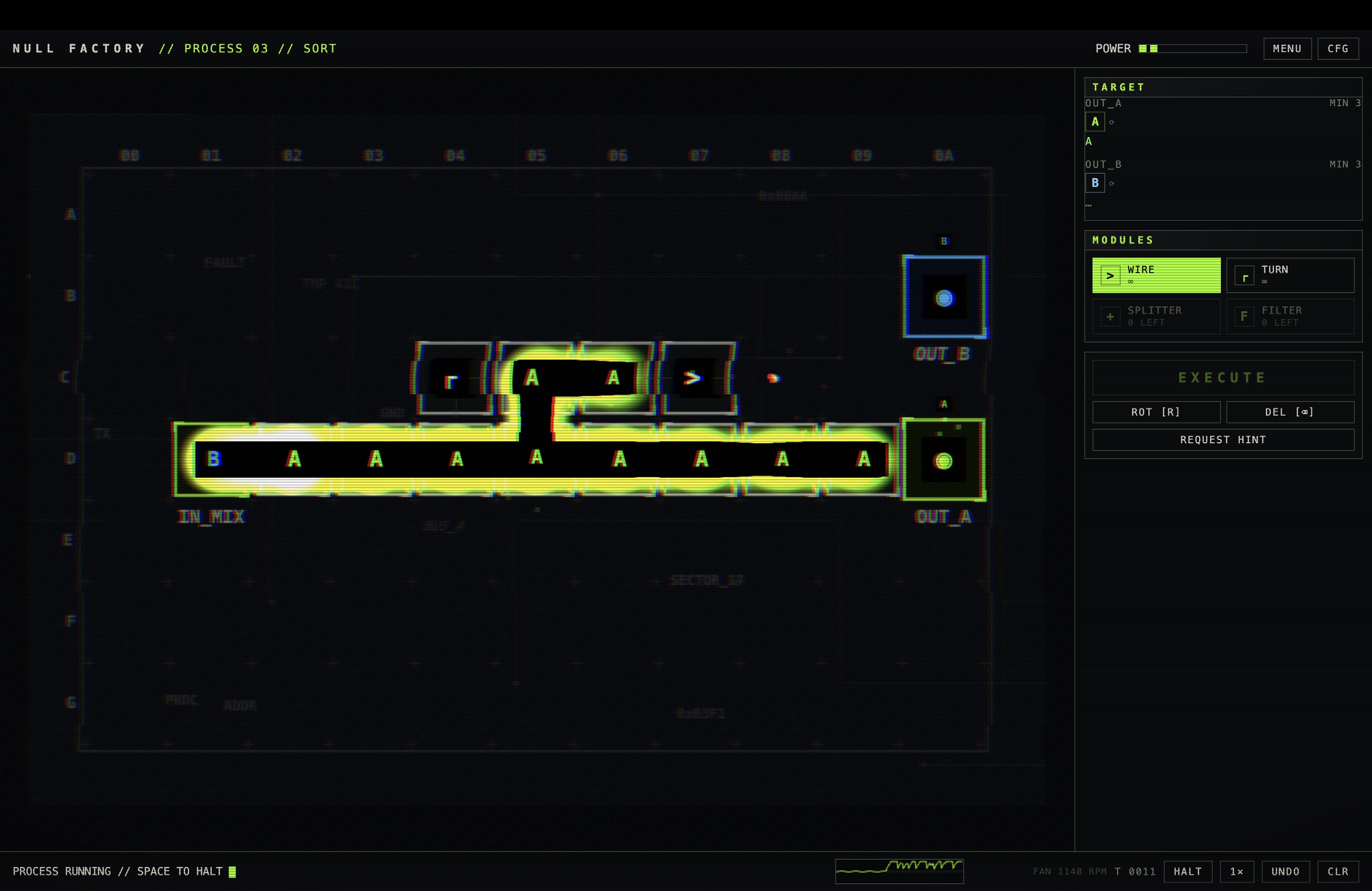Halt the running process
The height and width of the screenshot is (891, 1372).
click(1187, 871)
